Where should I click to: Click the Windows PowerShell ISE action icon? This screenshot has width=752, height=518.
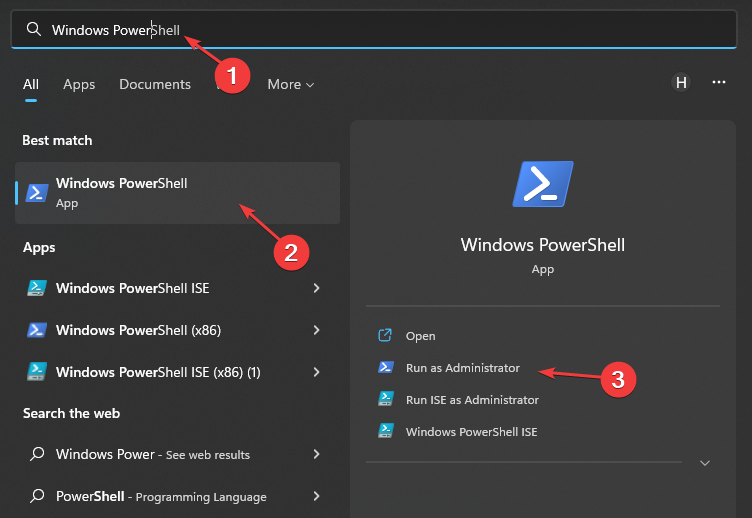pos(386,431)
